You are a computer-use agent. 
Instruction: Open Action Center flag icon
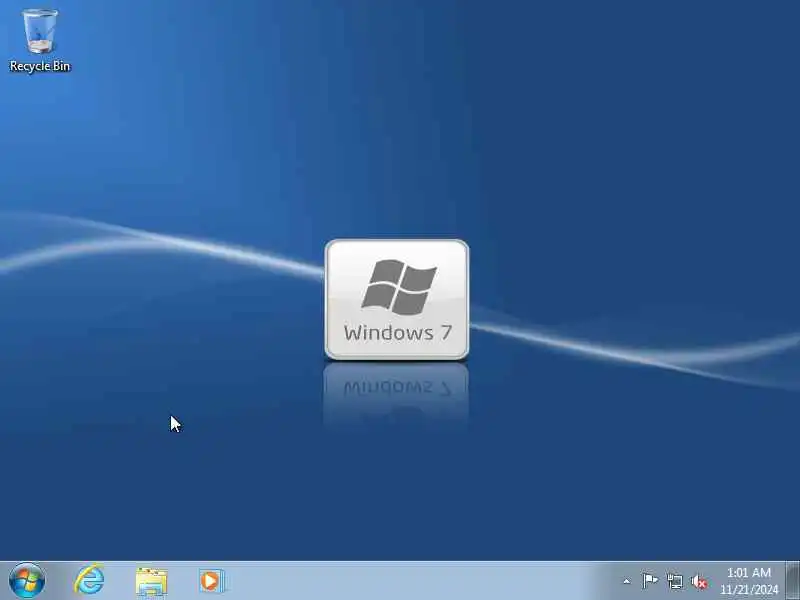coord(650,581)
